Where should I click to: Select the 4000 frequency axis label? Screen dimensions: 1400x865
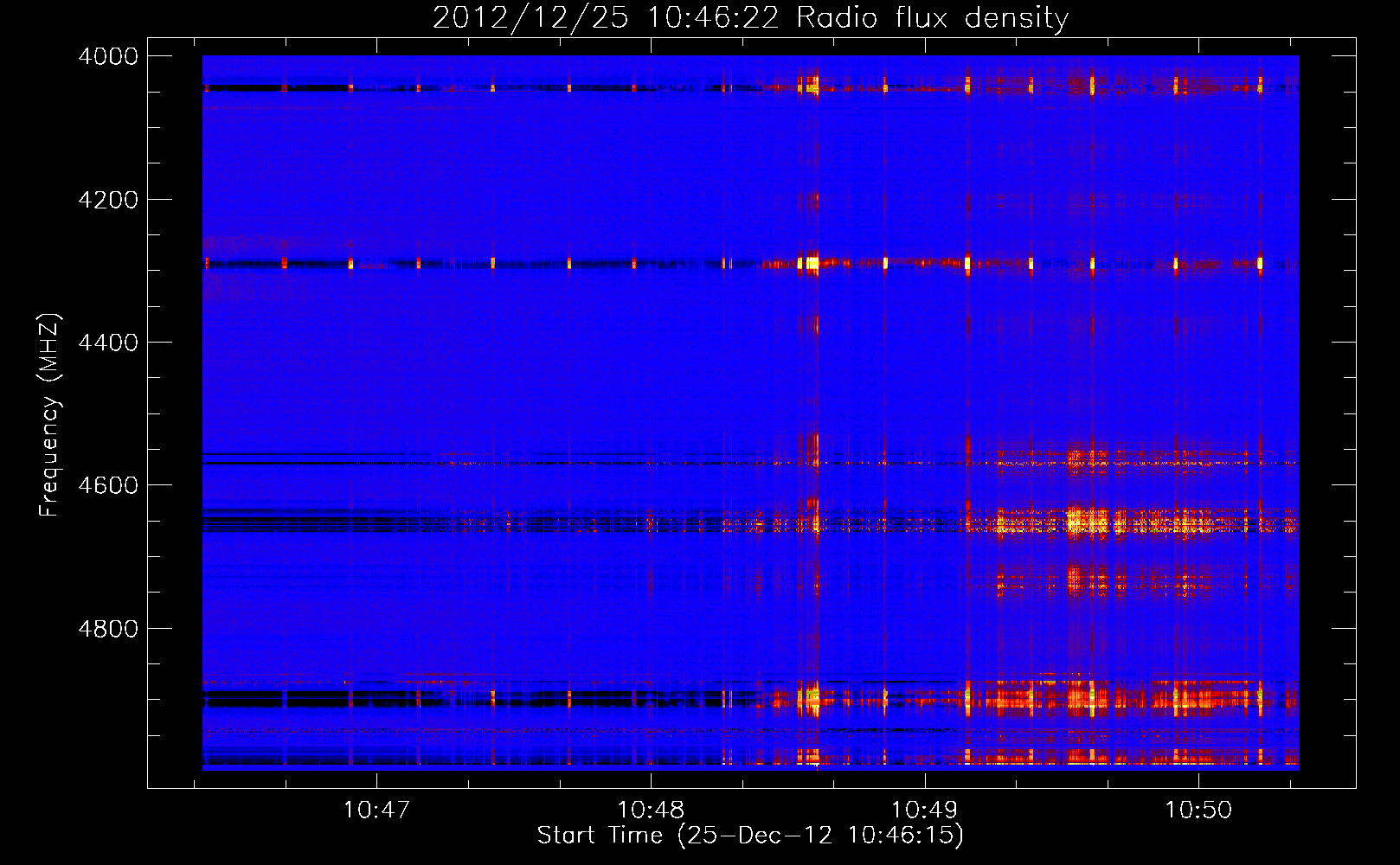108,56
